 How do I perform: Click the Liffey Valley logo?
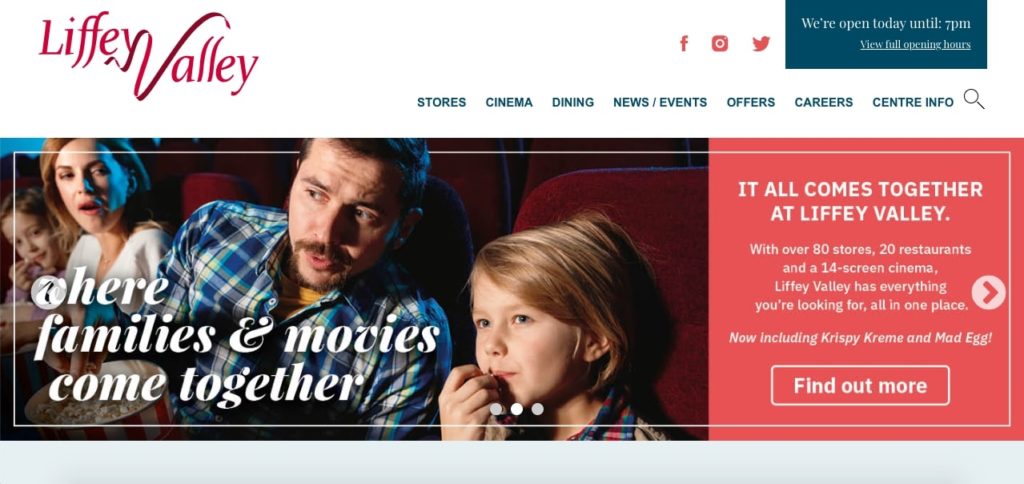pos(149,56)
